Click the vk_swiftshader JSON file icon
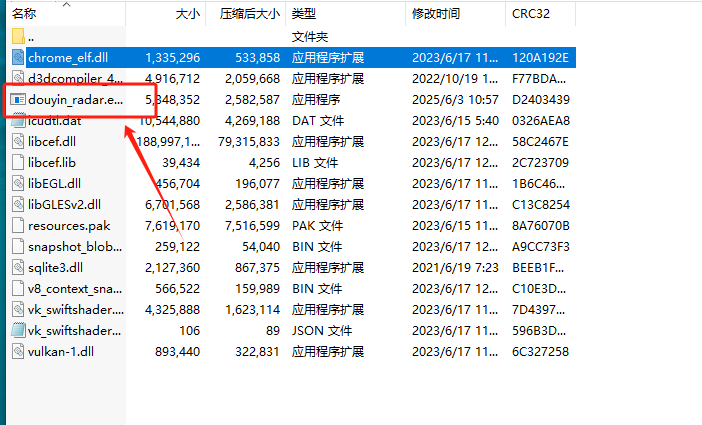 point(18,331)
